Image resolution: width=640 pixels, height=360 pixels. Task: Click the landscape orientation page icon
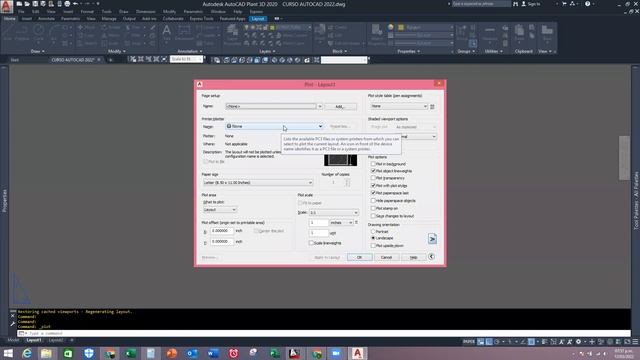[x=432, y=239]
